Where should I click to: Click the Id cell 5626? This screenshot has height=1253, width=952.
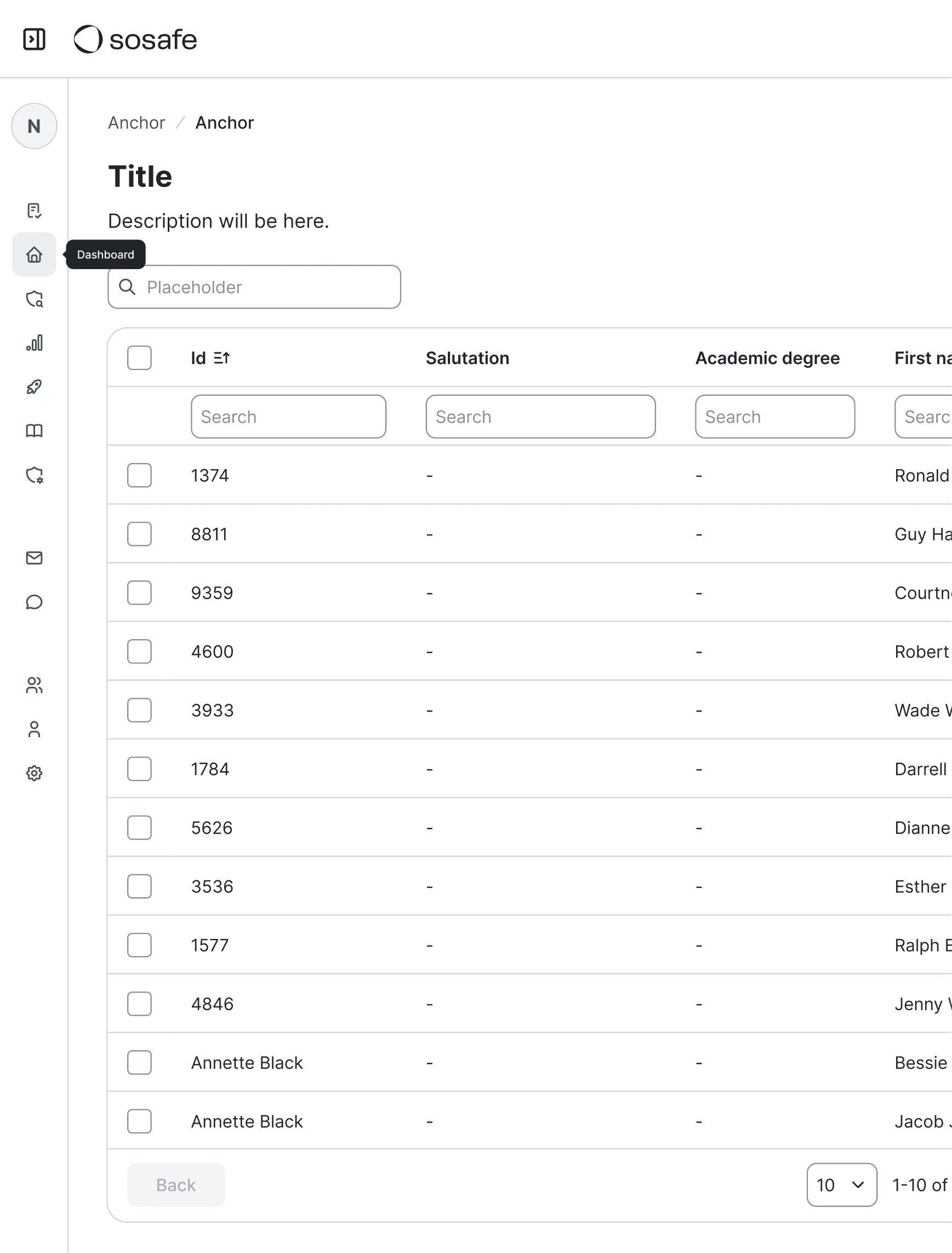[x=212, y=828]
